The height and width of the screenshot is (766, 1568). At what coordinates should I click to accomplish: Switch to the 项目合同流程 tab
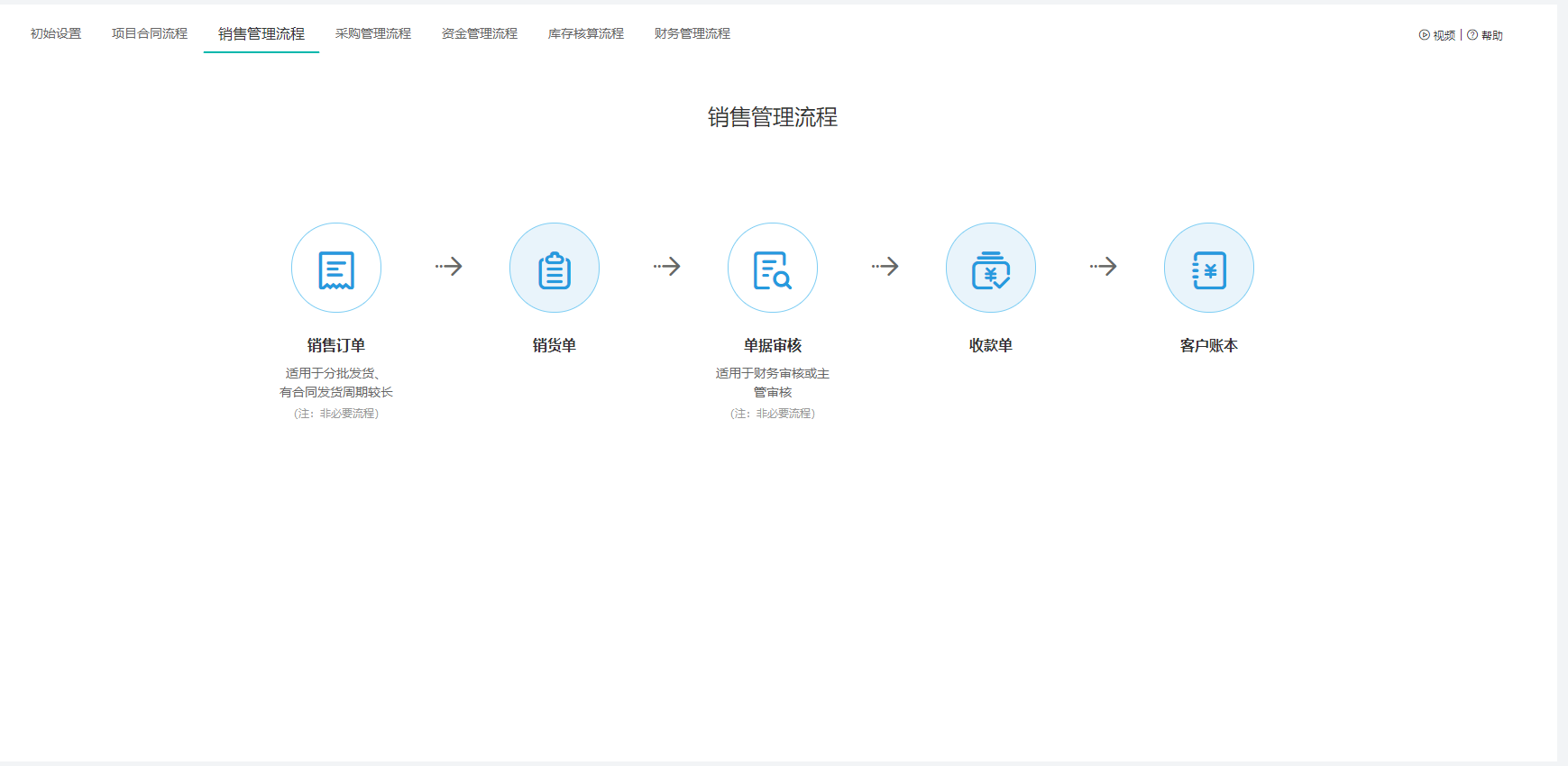150,33
